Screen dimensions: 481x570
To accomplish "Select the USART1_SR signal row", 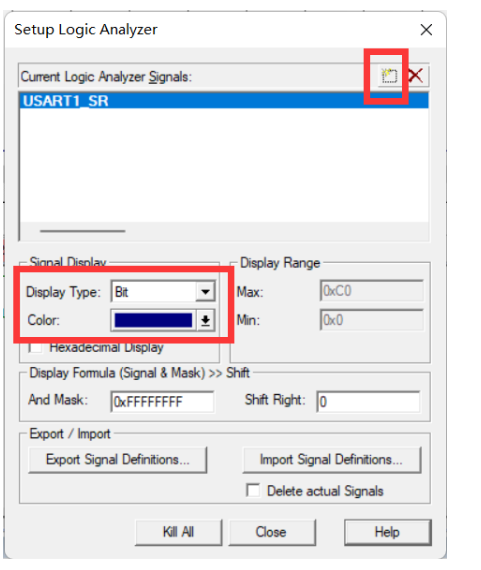I will pos(224,101).
